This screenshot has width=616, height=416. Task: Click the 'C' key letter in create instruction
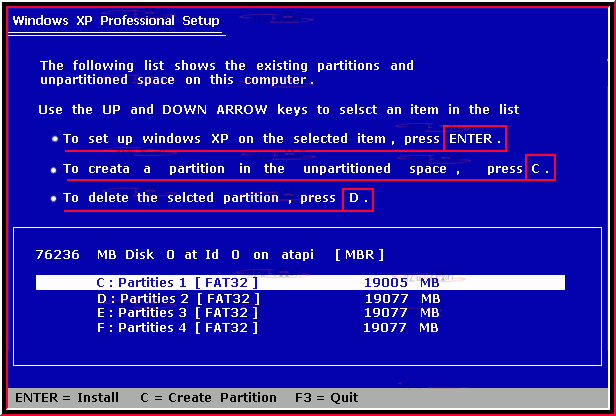(535, 169)
